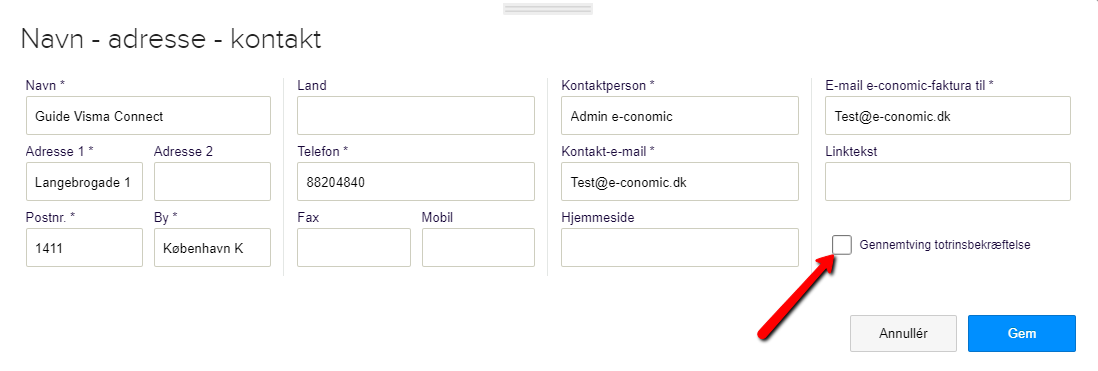The image size is (1098, 371).
Task: Click the empty Land field
Action: pyautogui.click(x=416, y=116)
